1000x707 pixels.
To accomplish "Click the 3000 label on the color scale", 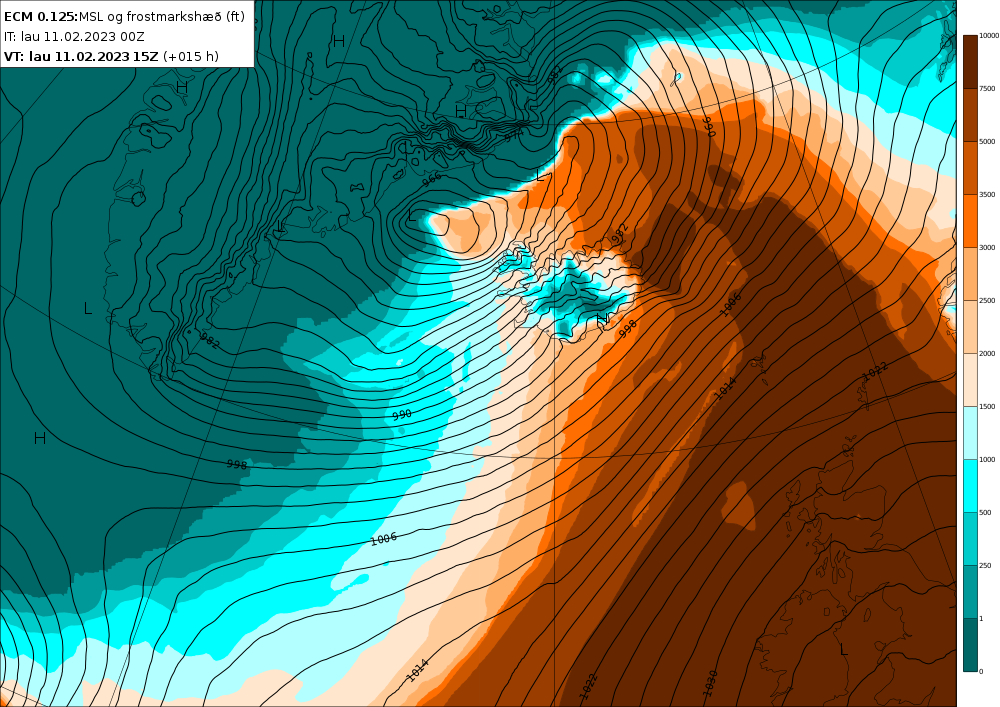I will click(x=987, y=247).
